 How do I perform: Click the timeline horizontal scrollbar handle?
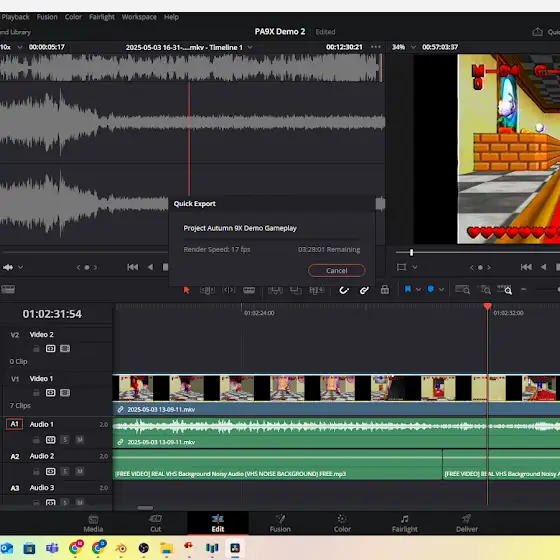coord(145,508)
